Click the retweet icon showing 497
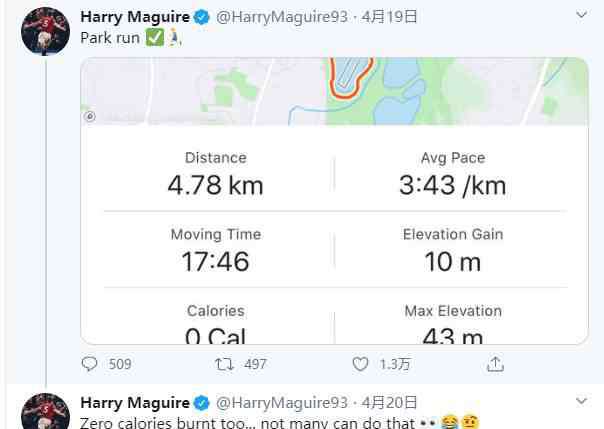The height and width of the screenshot is (429, 604). (x=224, y=364)
